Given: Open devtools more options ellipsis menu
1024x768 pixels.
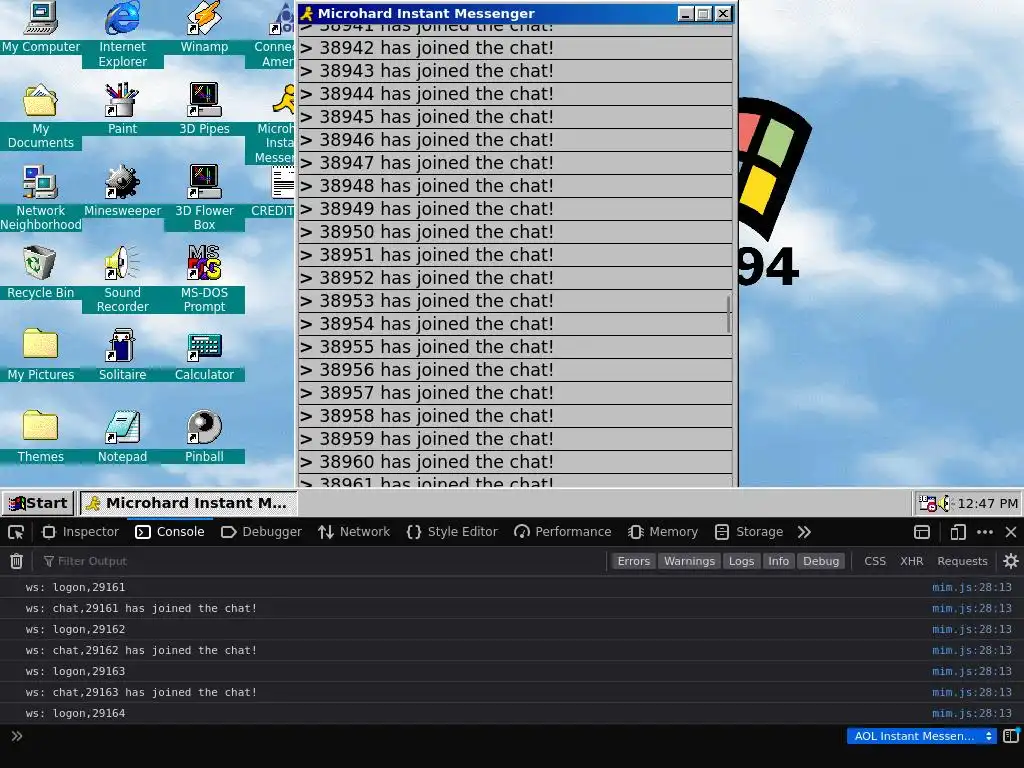Looking at the screenshot, I should point(985,532).
